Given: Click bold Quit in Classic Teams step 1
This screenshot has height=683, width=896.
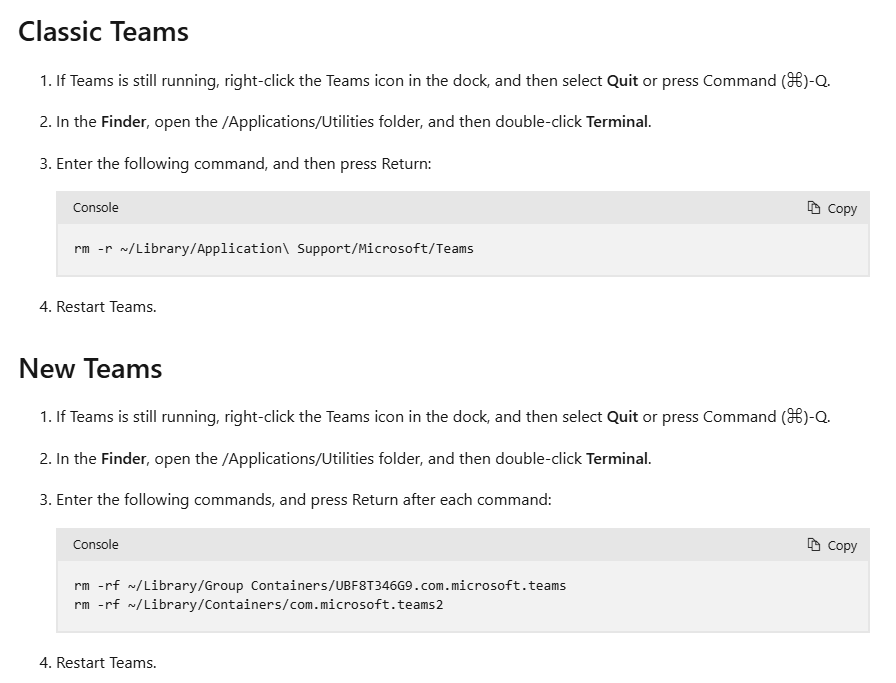Looking at the screenshot, I should pos(622,81).
